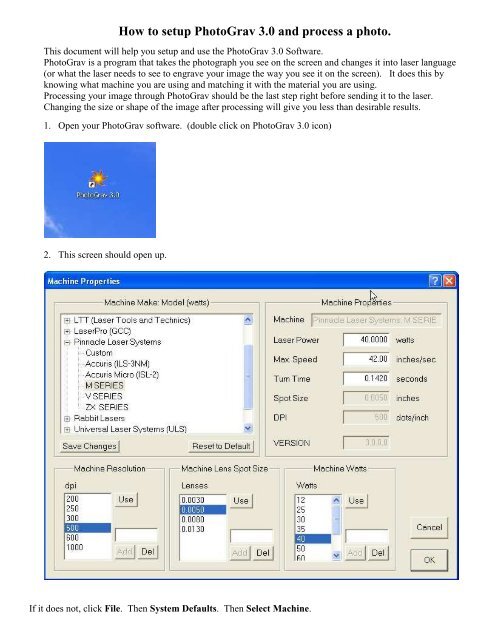Expand the LTT (Laser Tools and Technics) node
Screen dimensions: 495x640
click(x=67, y=320)
